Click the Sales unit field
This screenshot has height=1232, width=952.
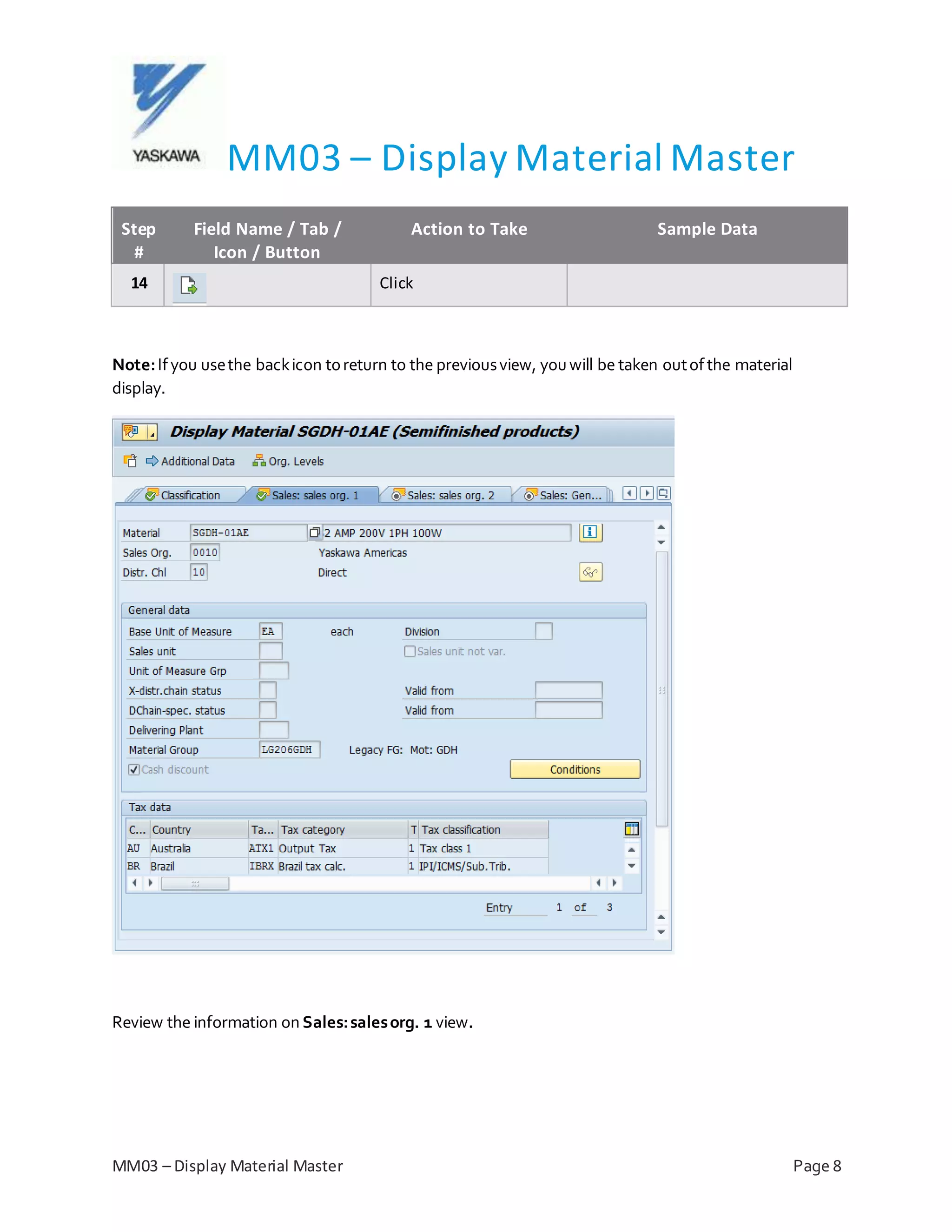click(x=271, y=651)
